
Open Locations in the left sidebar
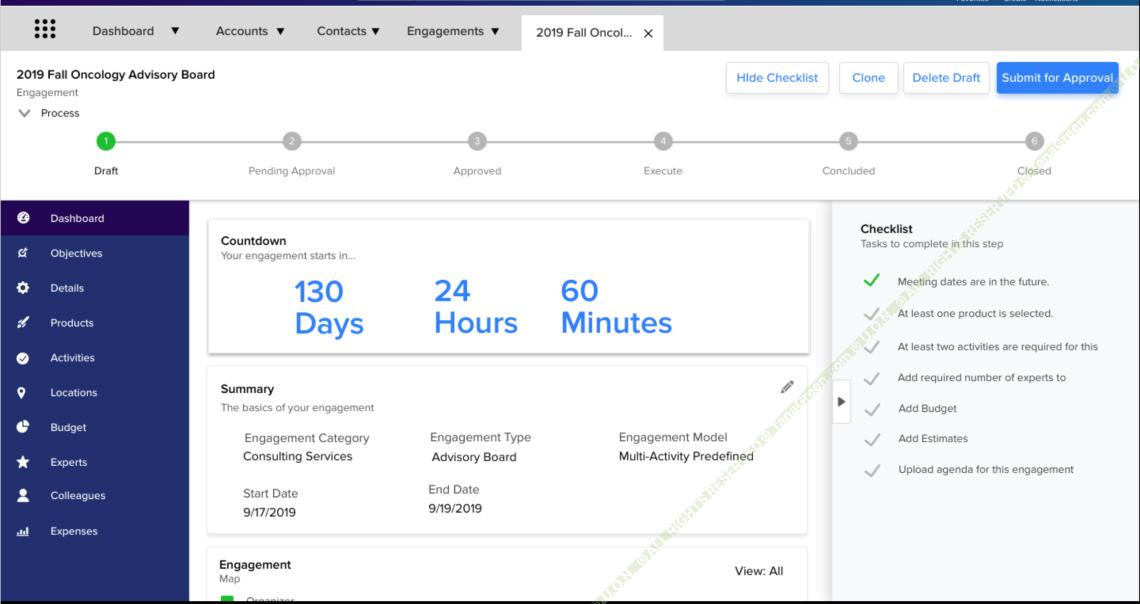95,392
